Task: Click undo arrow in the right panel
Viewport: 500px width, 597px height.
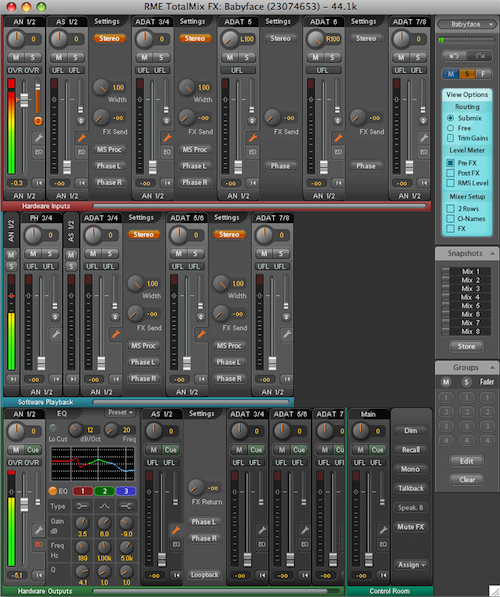Action: point(454,56)
